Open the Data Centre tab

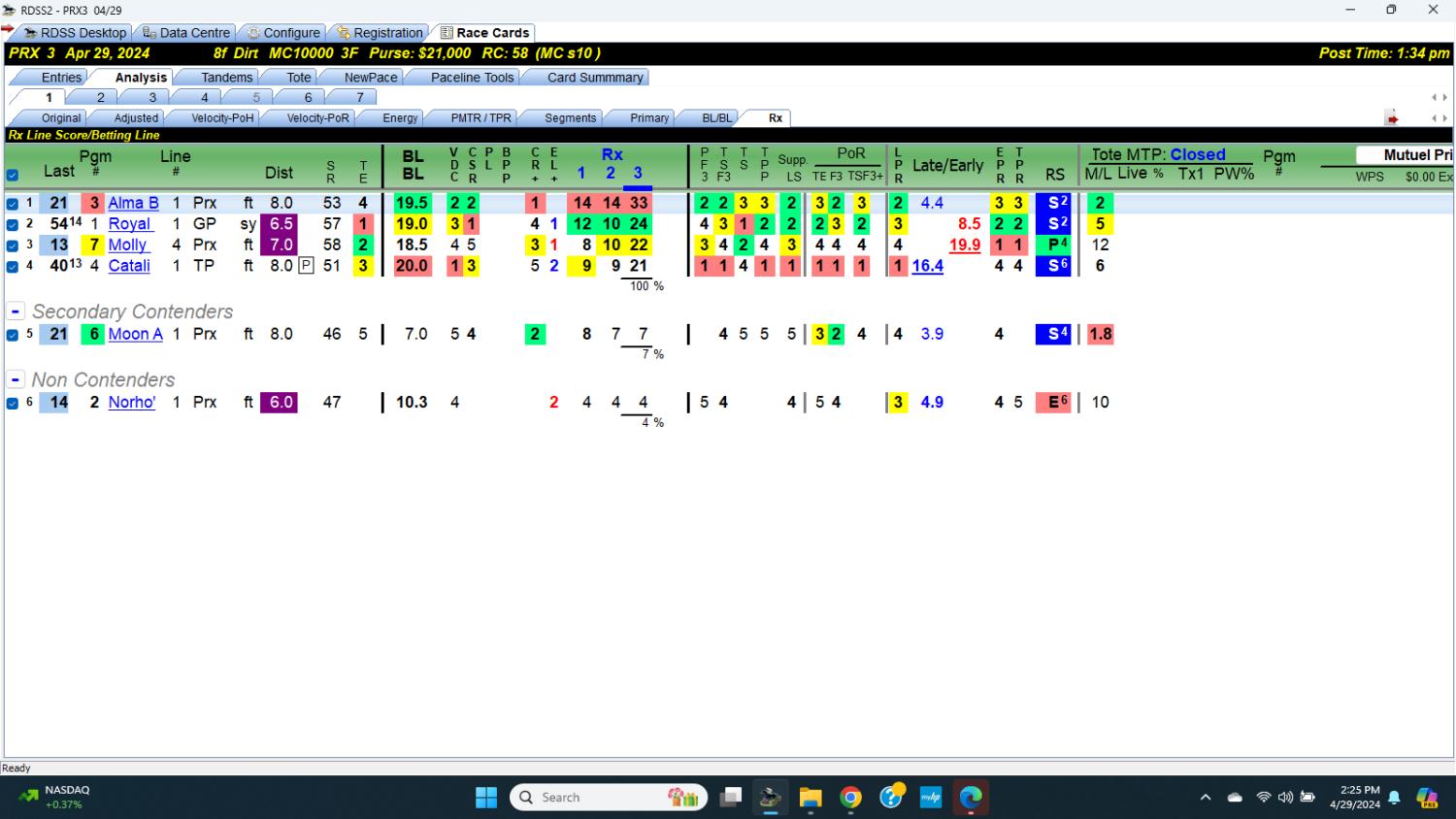[185, 32]
